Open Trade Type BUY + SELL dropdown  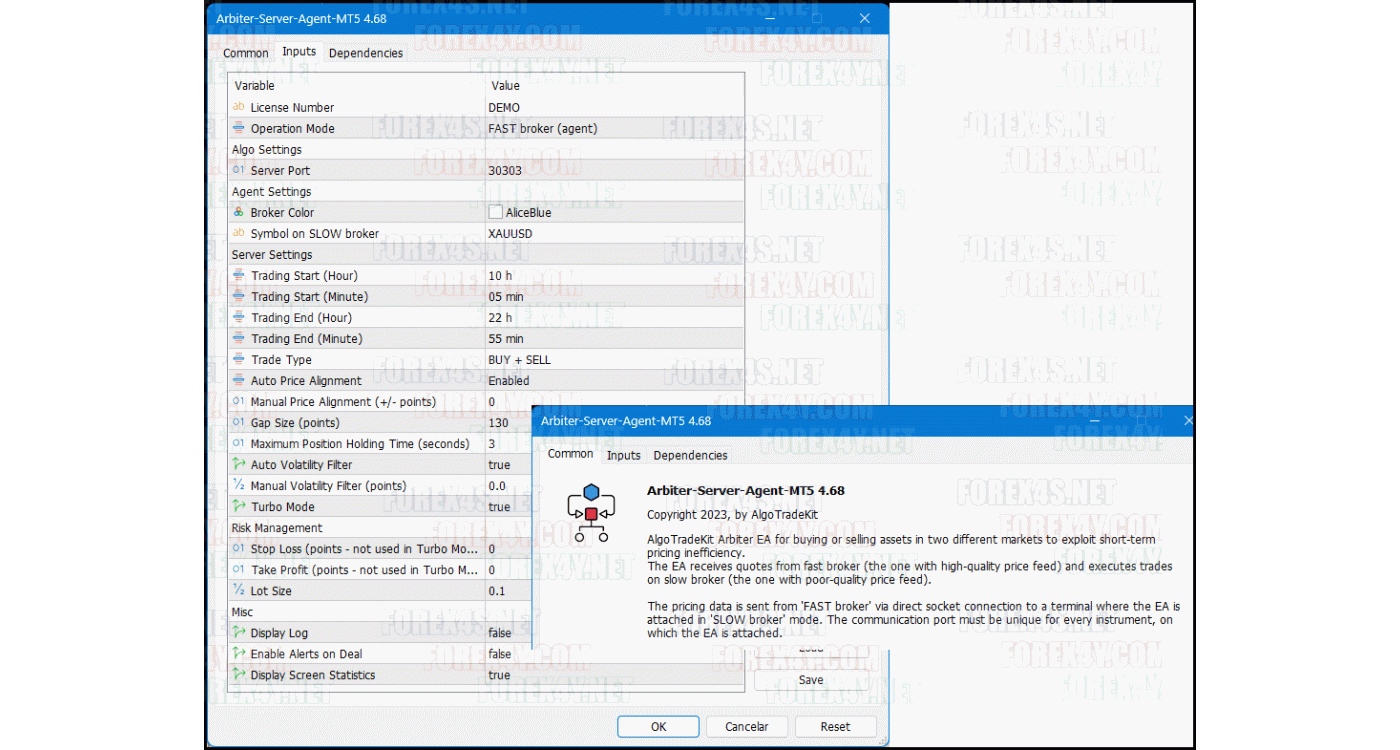[519, 360]
